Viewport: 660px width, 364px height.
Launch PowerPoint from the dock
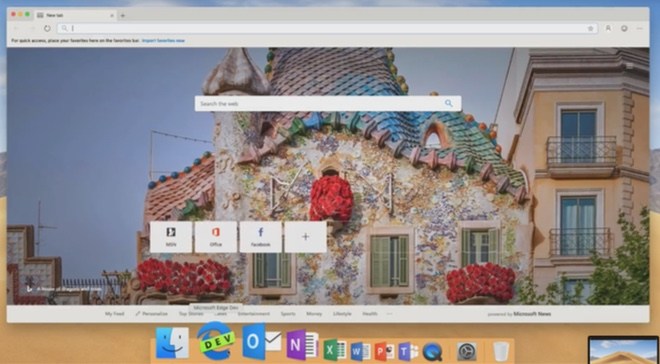click(x=384, y=351)
